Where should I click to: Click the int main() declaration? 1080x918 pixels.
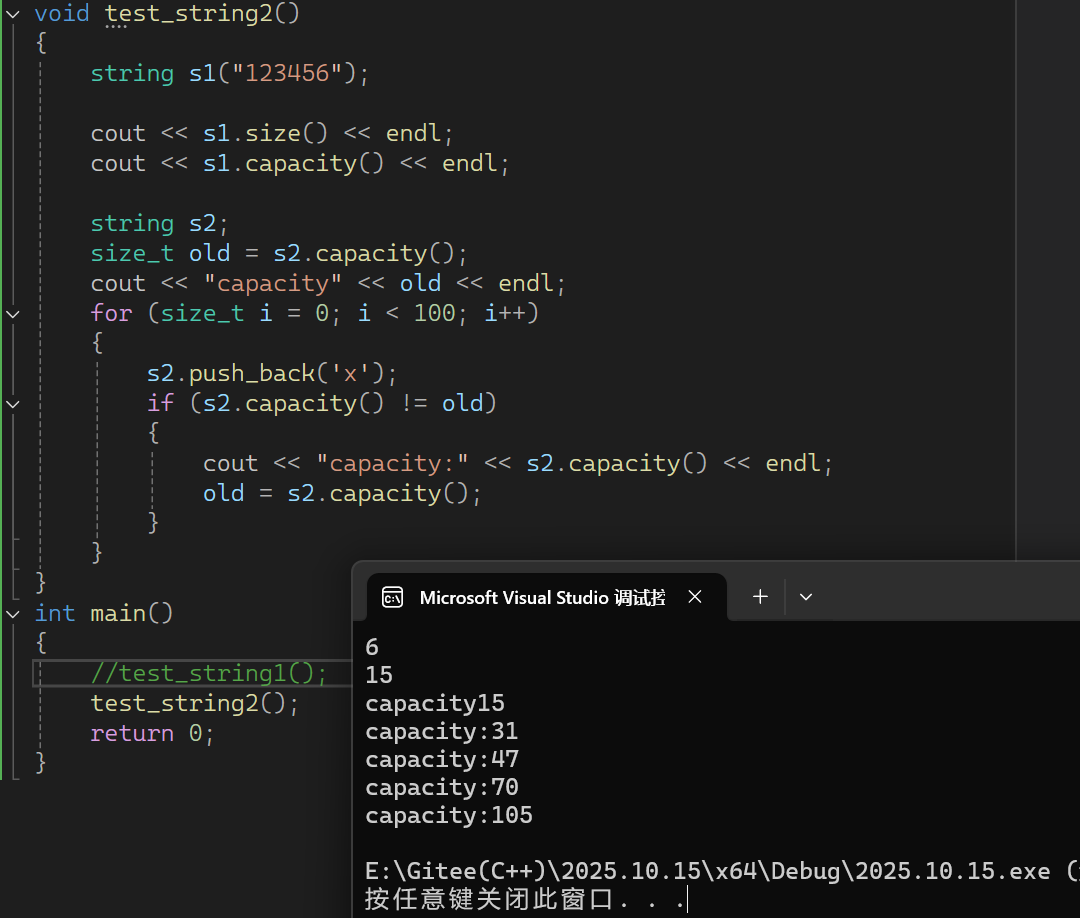[104, 613]
